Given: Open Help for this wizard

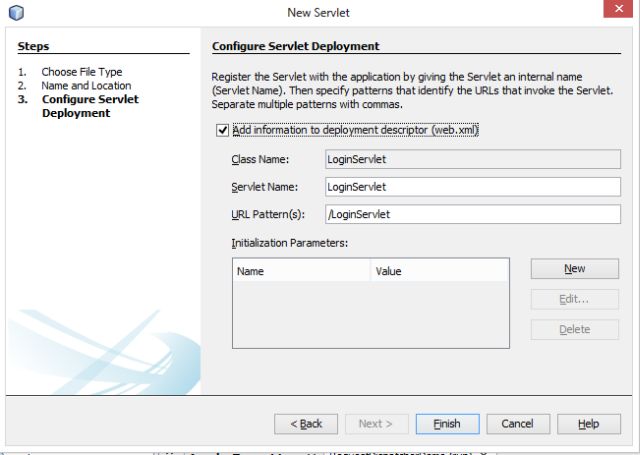Looking at the screenshot, I should coord(587,424).
